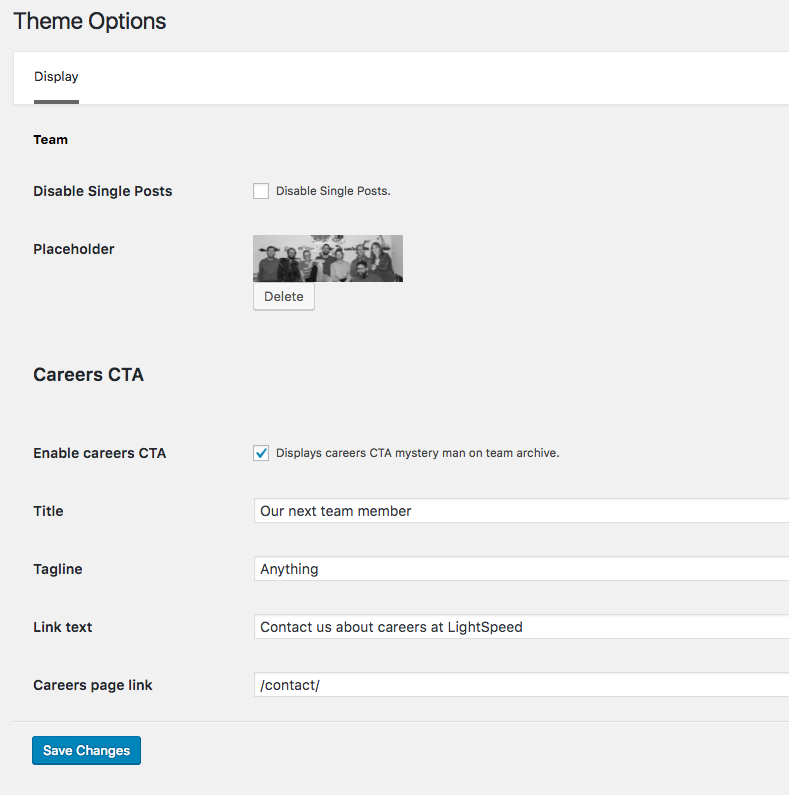The width and height of the screenshot is (789, 795).
Task: Select the Link text input field
Action: pyautogui.click(x=520, y=627)
